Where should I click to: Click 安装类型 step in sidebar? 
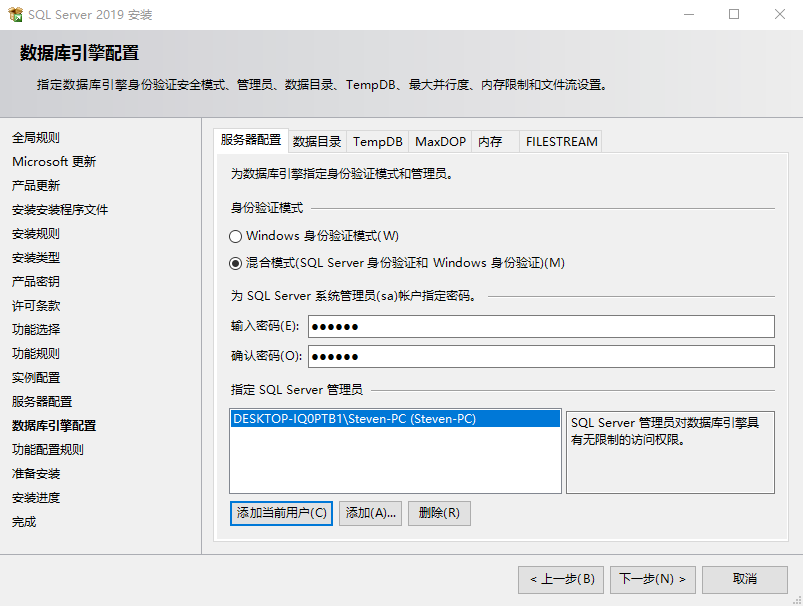pyautogui.click(x=36, y=258)
